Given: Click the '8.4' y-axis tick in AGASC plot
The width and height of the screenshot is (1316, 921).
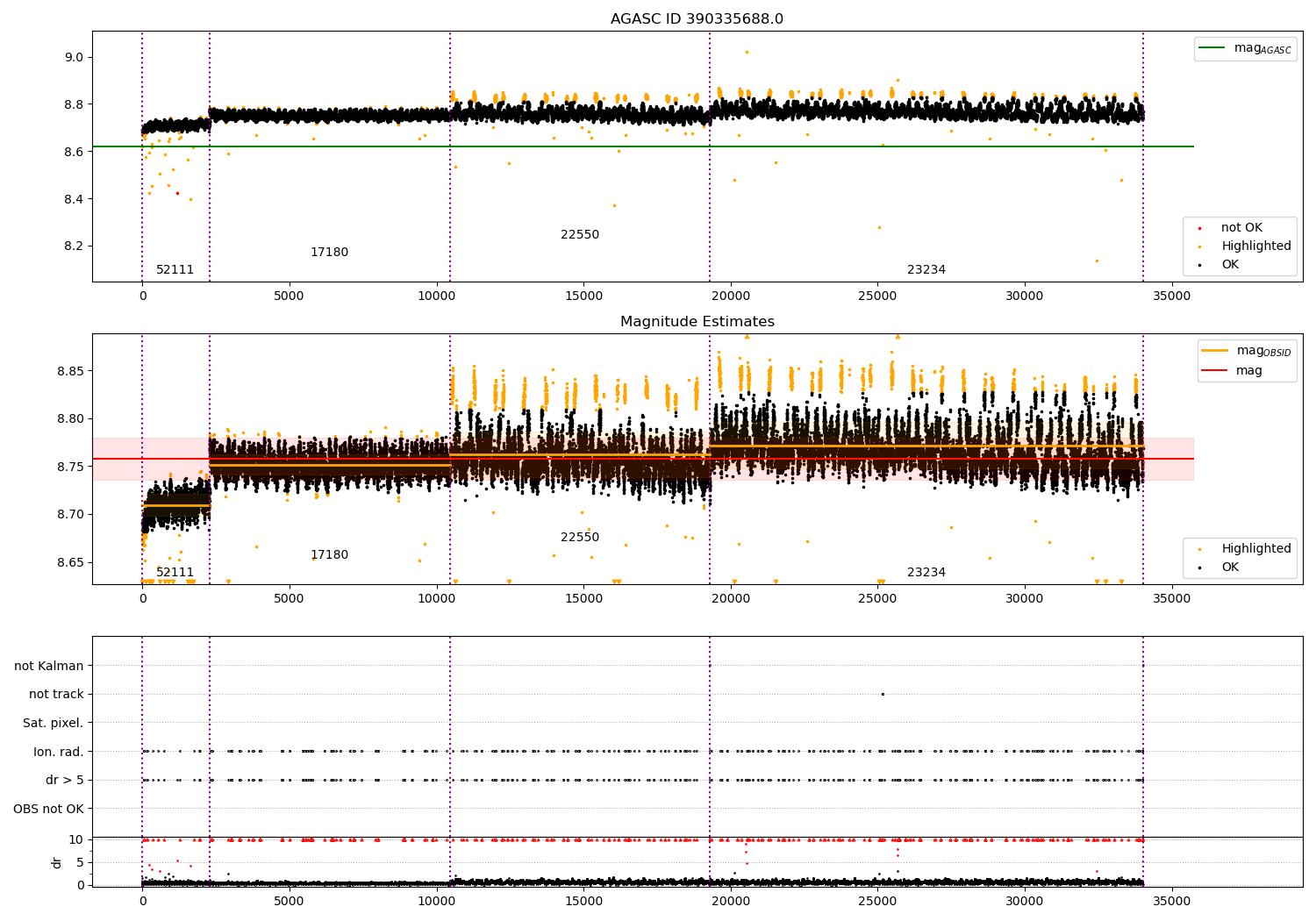Looking at the screenshot, I should pos(74,200).
